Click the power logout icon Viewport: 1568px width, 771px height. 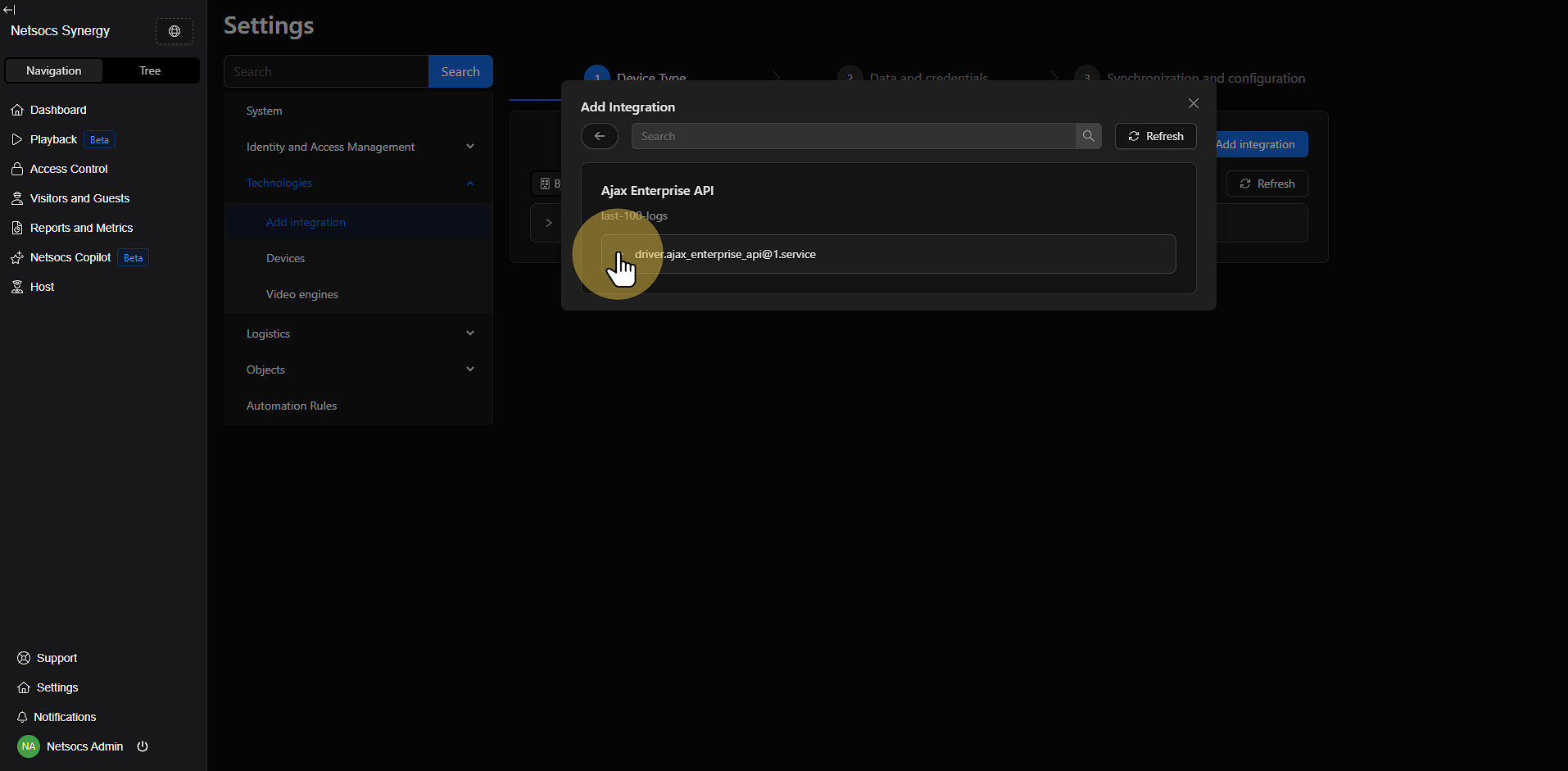tap(143, 746)
